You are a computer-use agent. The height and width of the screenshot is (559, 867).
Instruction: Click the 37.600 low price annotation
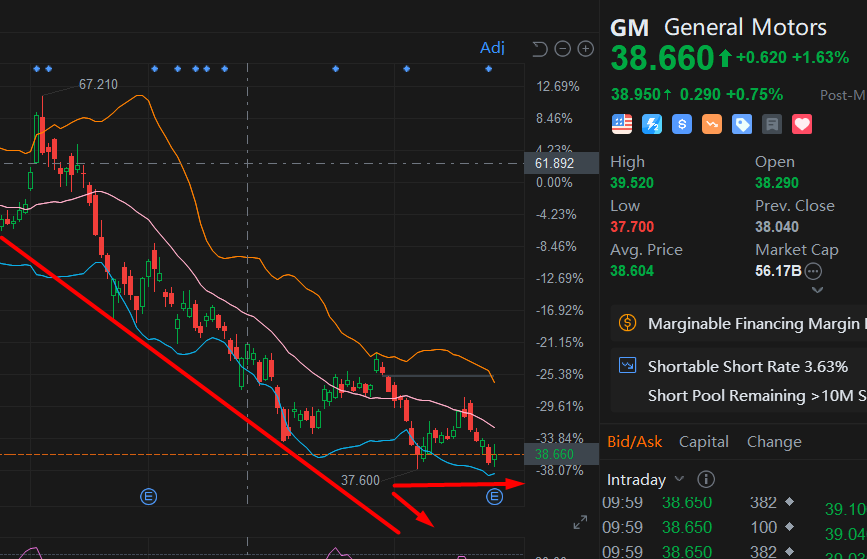(x=360, y=480)
